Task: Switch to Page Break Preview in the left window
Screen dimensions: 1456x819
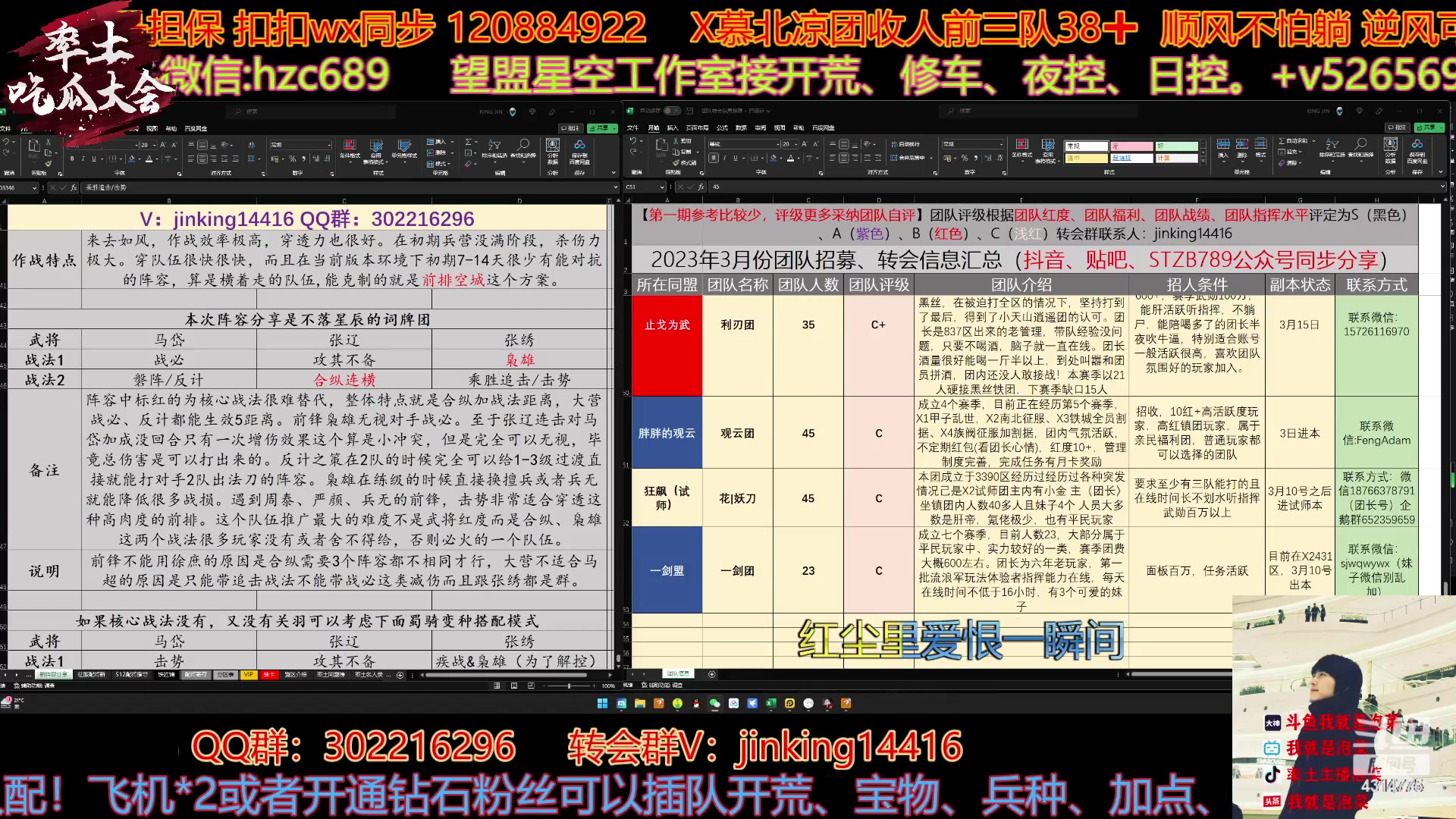Action: [531, 686]
